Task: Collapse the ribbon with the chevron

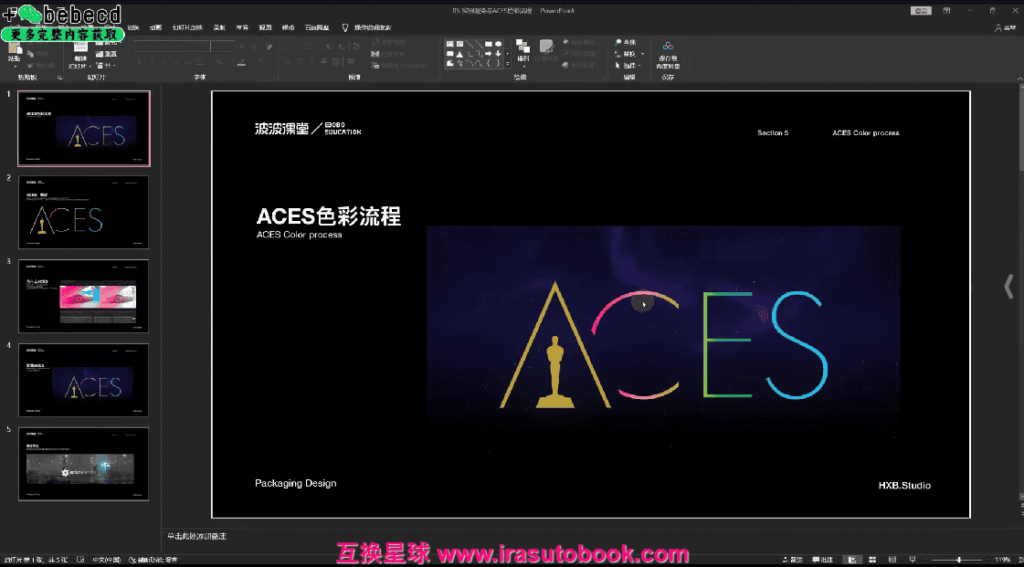Action: click(x=1019, y=78)
